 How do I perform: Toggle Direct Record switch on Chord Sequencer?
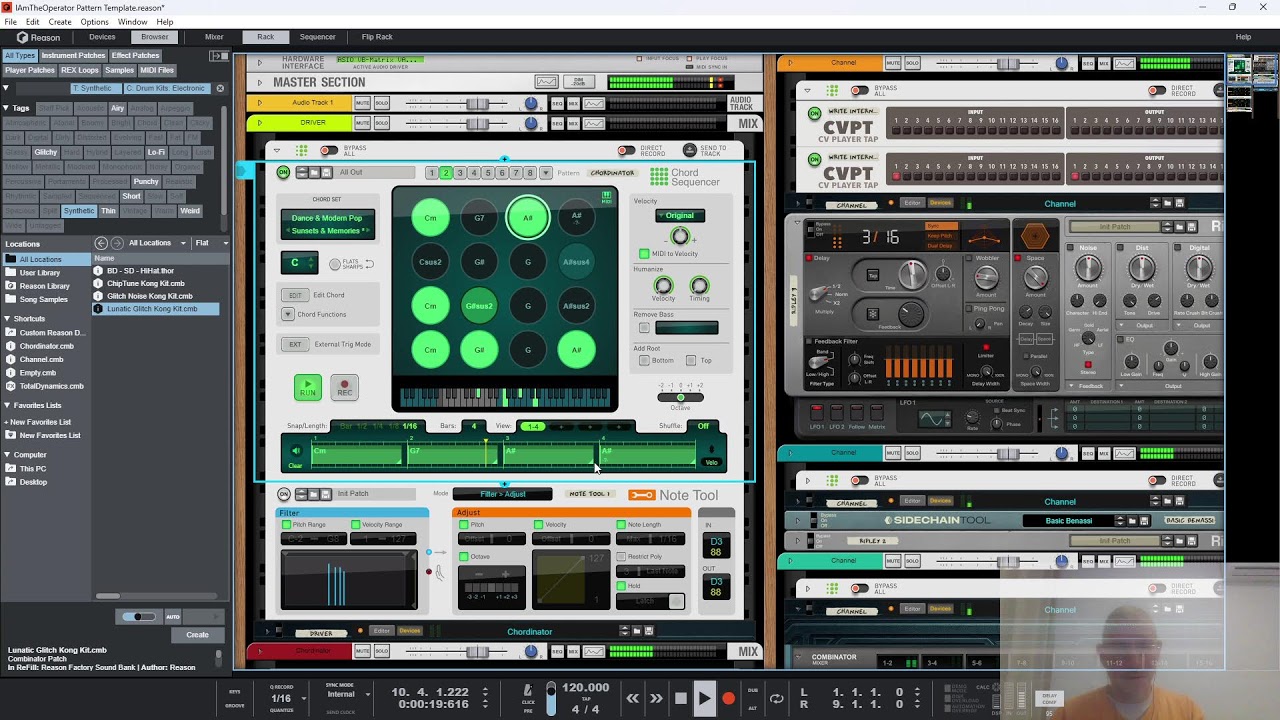[626, 151]
